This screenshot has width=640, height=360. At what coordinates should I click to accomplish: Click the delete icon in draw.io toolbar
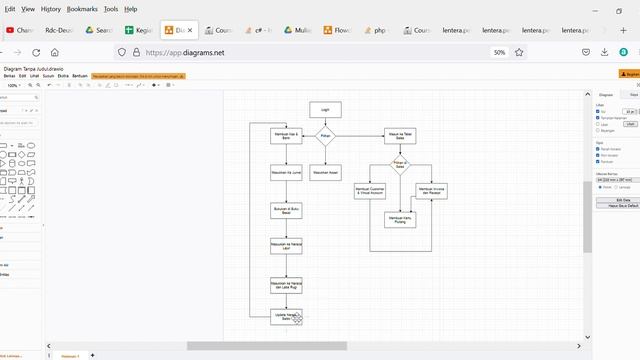[x=69, y=85]
